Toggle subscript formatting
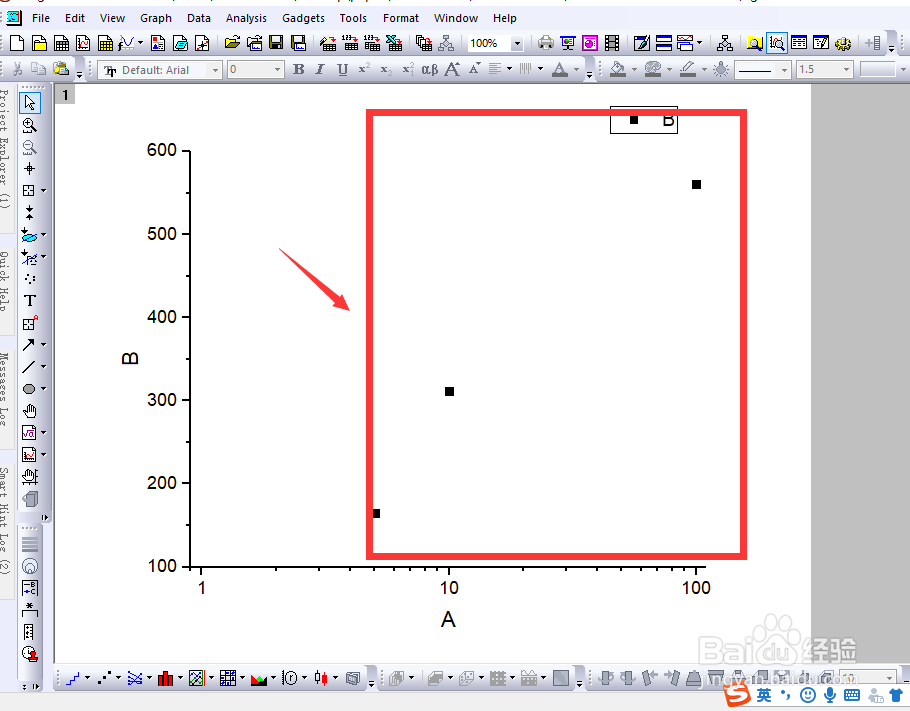Image resolution: width=910 pixels, height=711 pixels. [386, 69]
